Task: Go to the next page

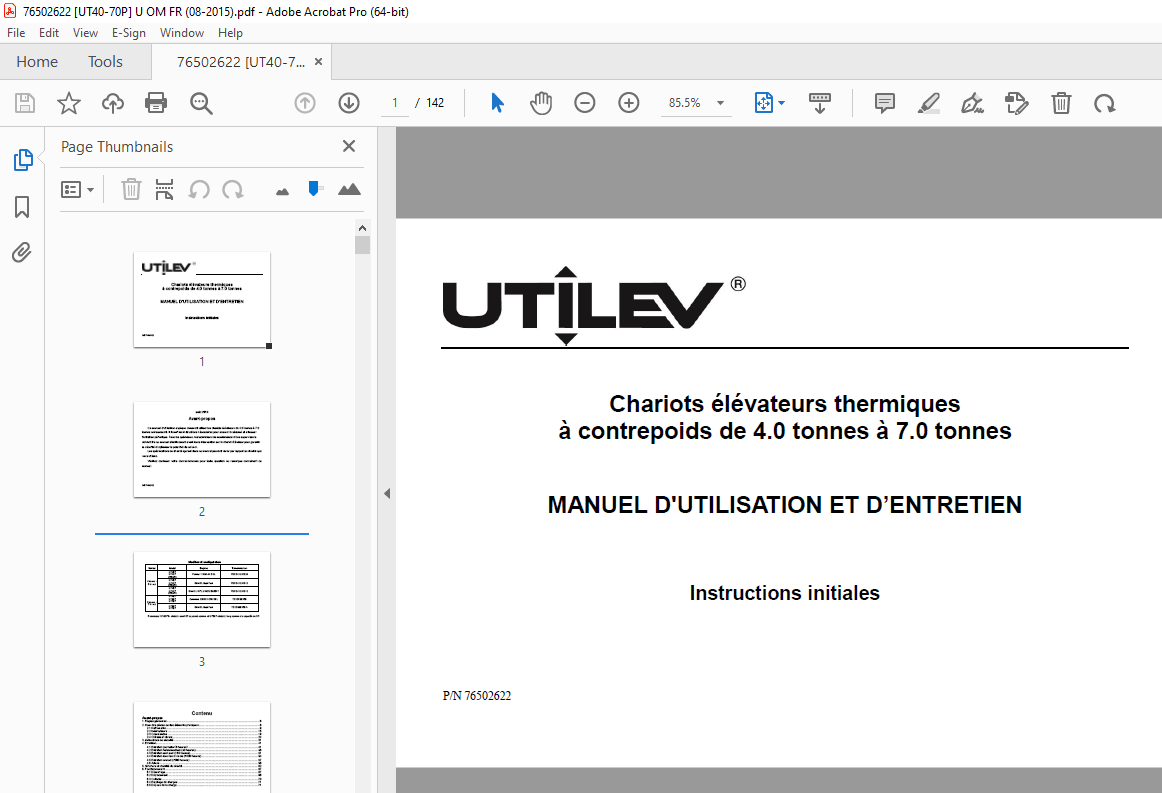Action: [x=348, y=102]
